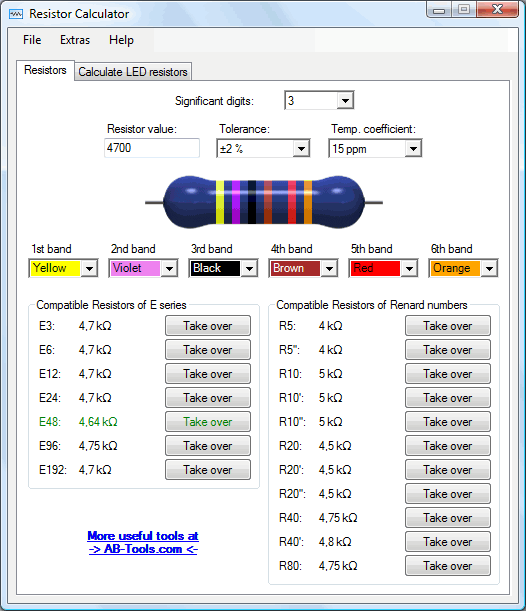Open the 2nd band Violet dropdown
This screenshot has height=611, width=526.
tap(169, 268)
